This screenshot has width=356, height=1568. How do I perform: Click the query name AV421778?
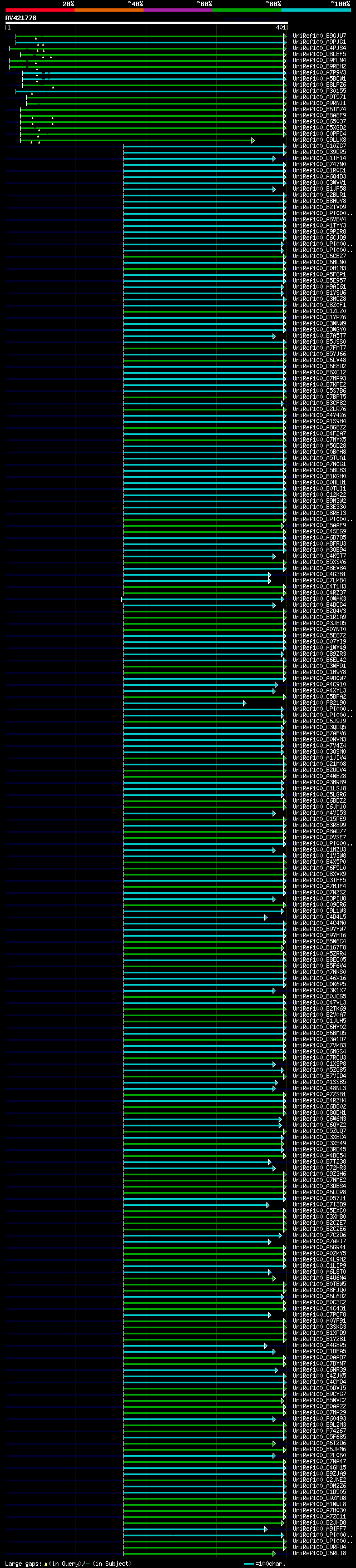click(x=21, y=18)
